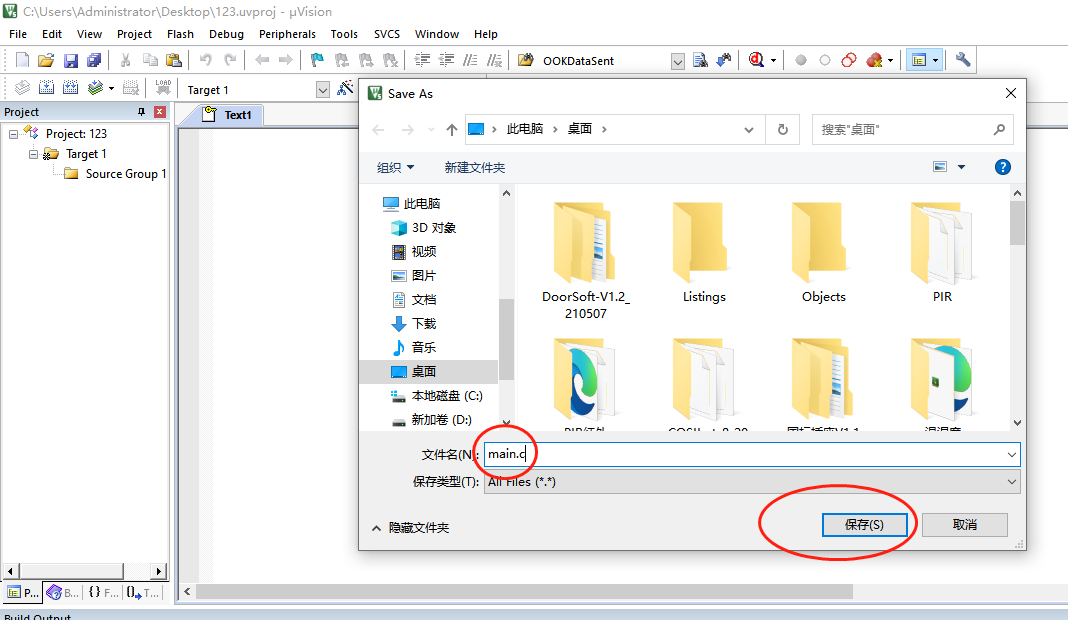
Task: Open the Target 1 selection dropdown
Action: (322, 89)
